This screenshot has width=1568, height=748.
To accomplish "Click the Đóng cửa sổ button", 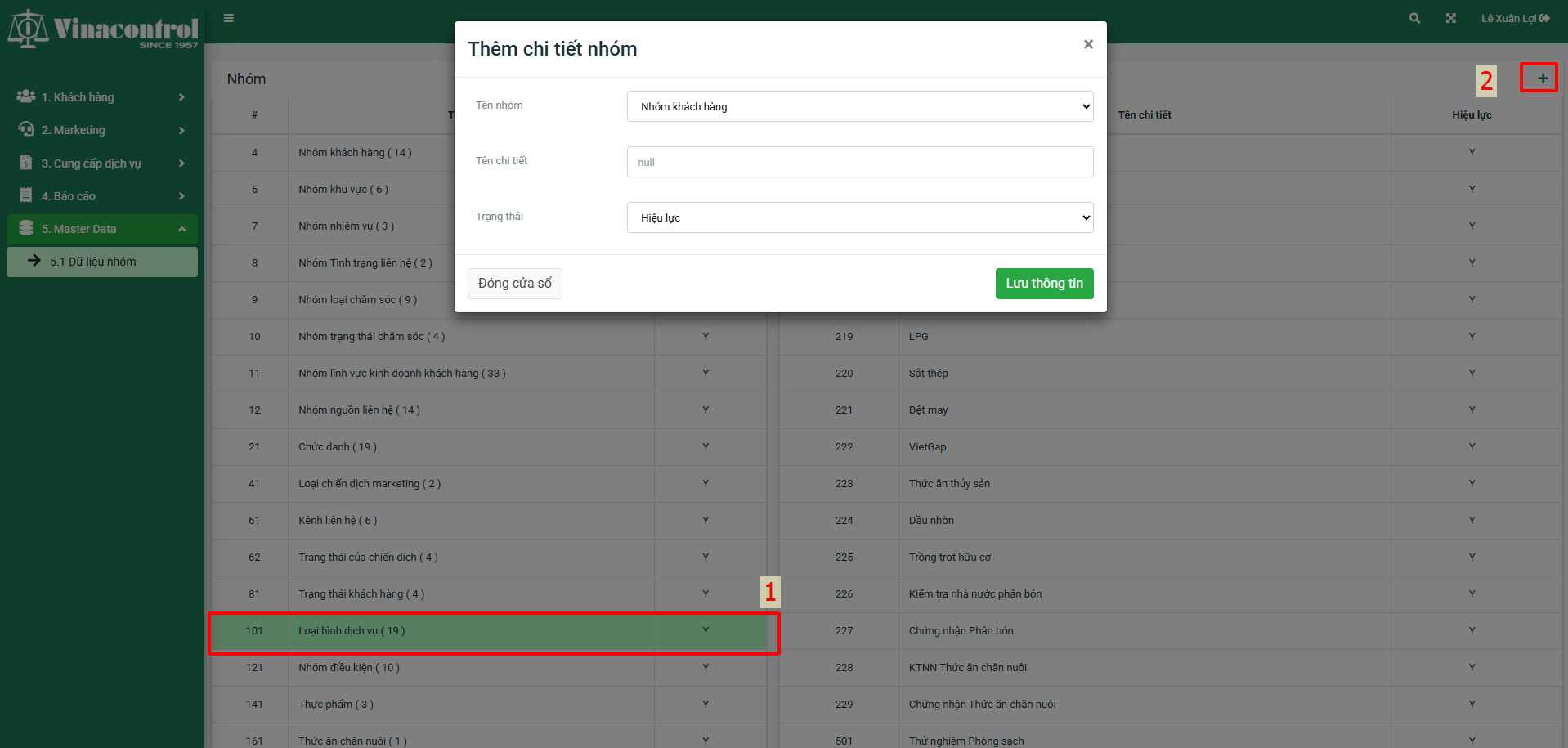I will pyautogui.click(x=514, y=284).
